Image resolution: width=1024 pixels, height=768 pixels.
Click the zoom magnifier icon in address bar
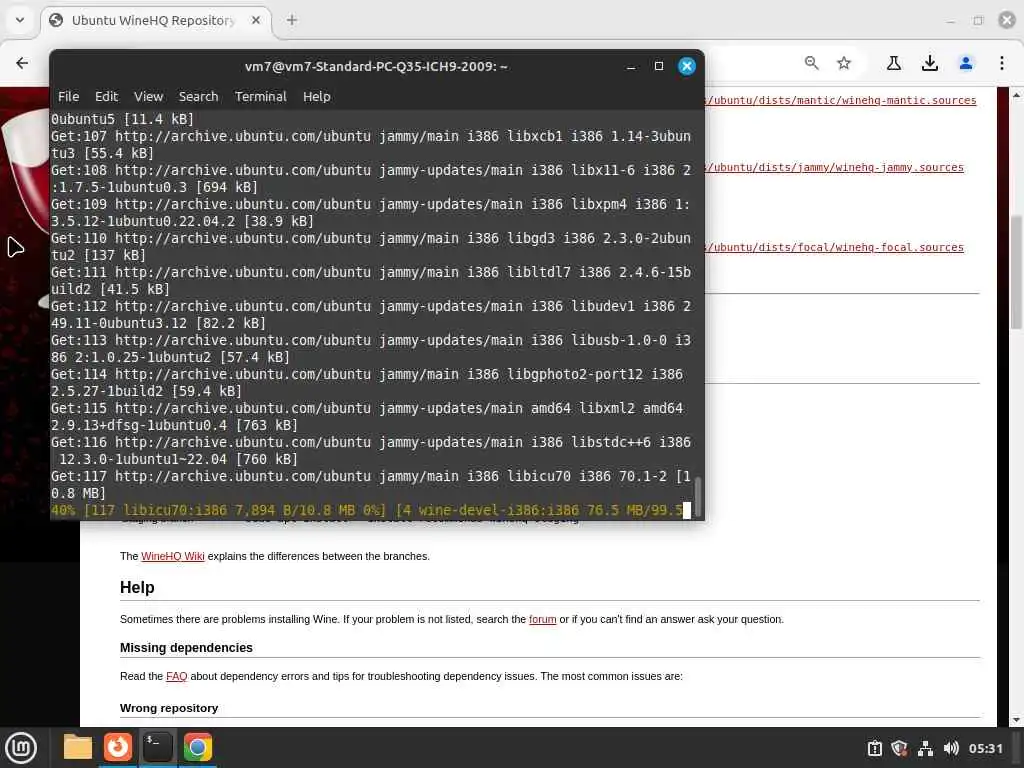pos(811,63)
